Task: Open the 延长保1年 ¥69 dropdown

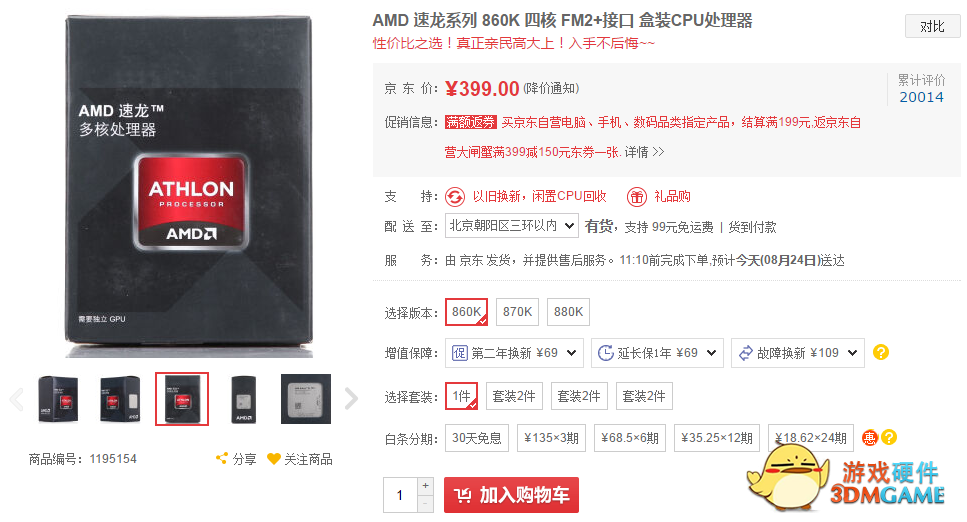Action: pos(657,353)
